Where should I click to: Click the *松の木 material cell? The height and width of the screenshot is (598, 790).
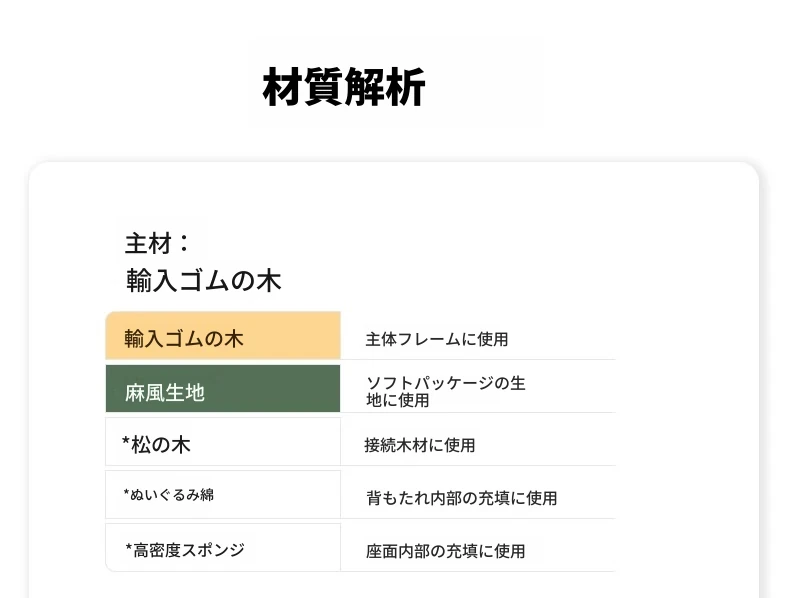coord(222,444)
